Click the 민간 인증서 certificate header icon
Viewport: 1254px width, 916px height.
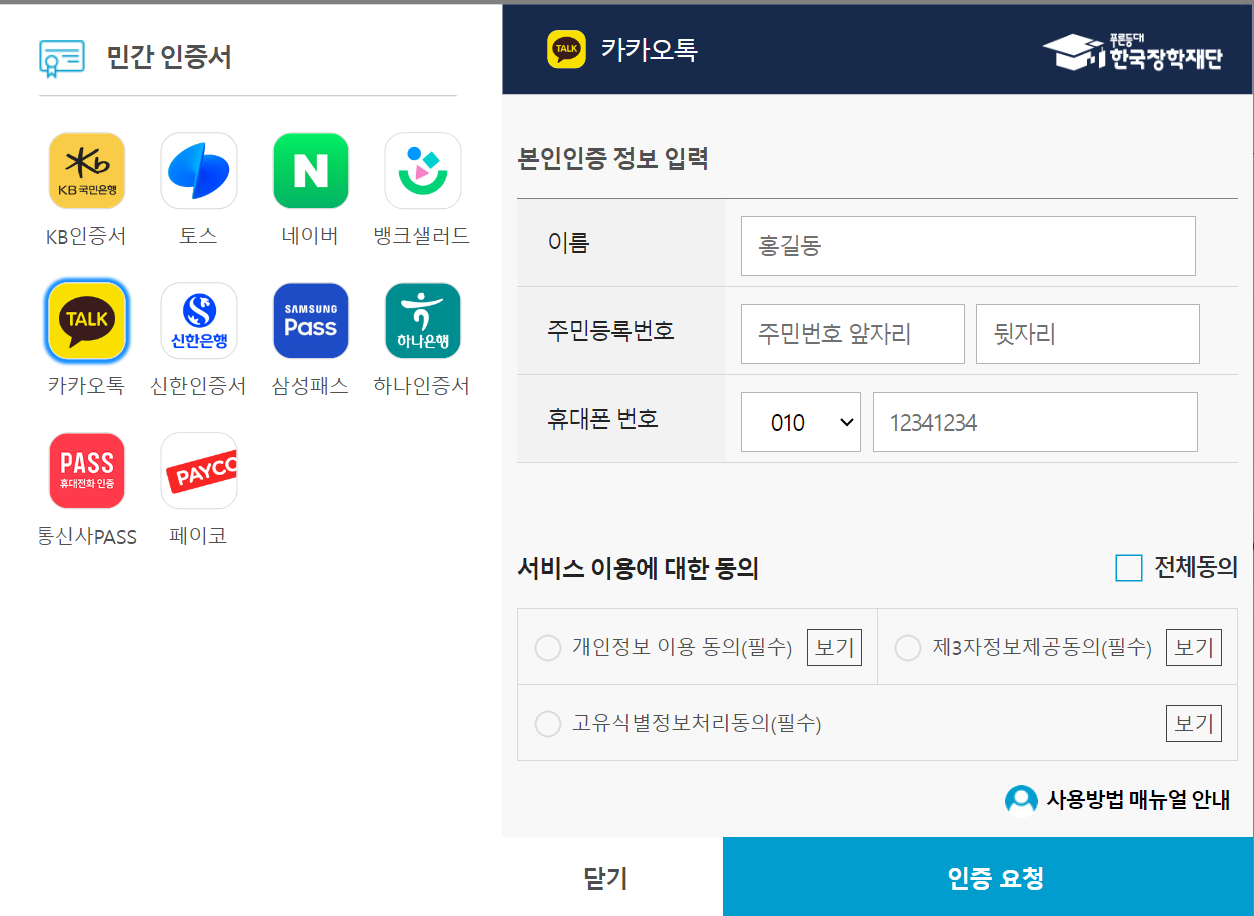coord(62,58)
